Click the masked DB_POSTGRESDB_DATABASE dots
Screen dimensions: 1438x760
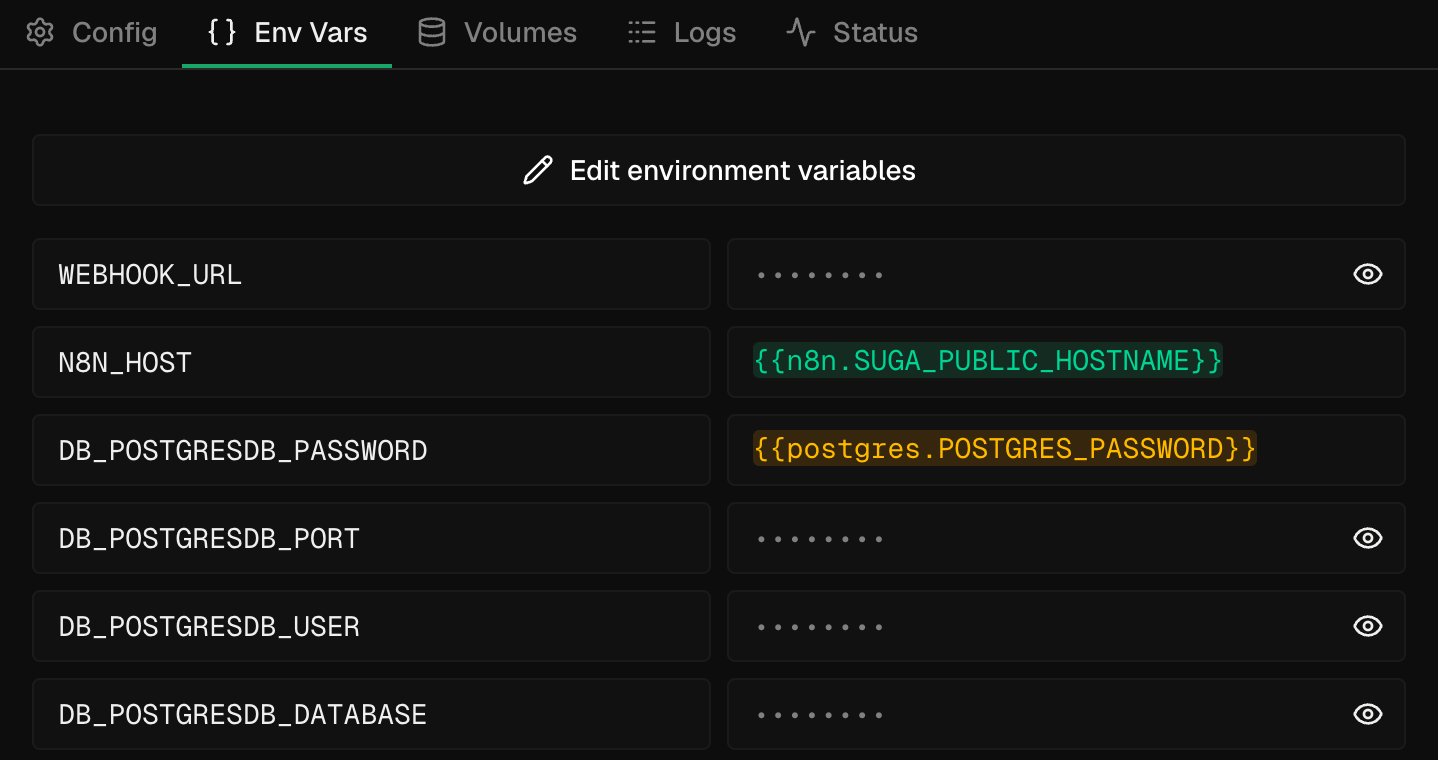pyautogui.click(x=820, y=715)
